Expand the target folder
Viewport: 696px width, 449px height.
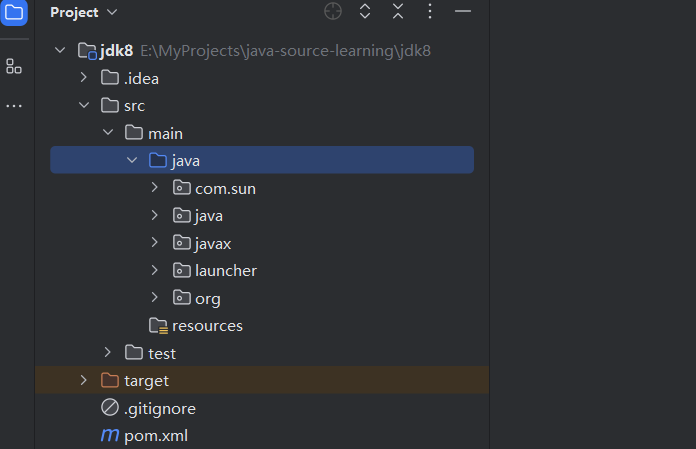[85, 381]
